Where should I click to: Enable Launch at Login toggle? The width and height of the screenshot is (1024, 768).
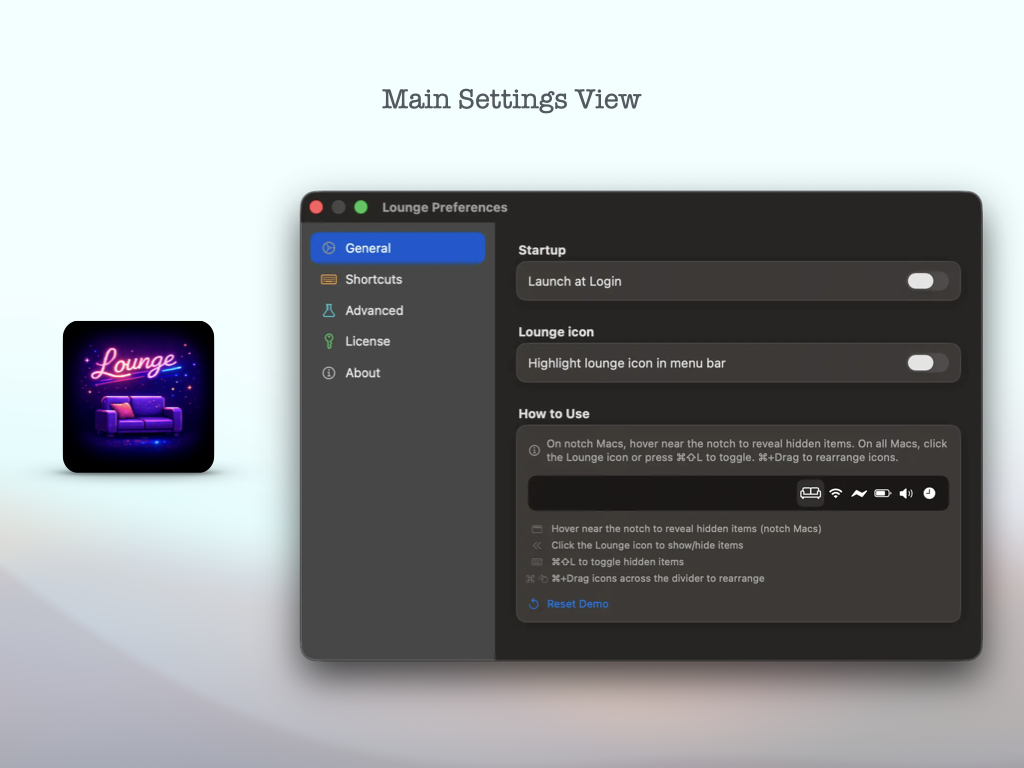coord(927,281)
